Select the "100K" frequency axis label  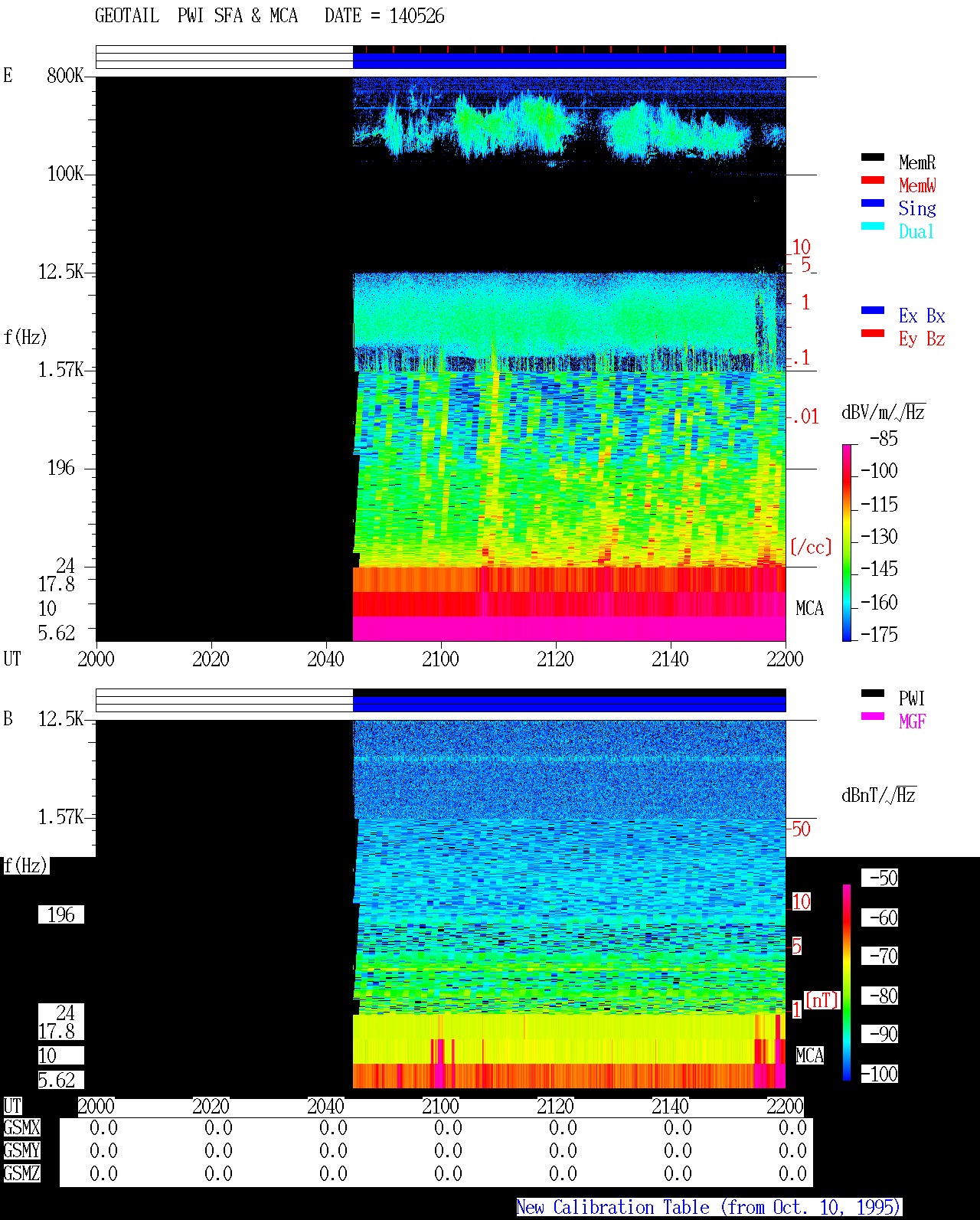click(x=65, y=174)
